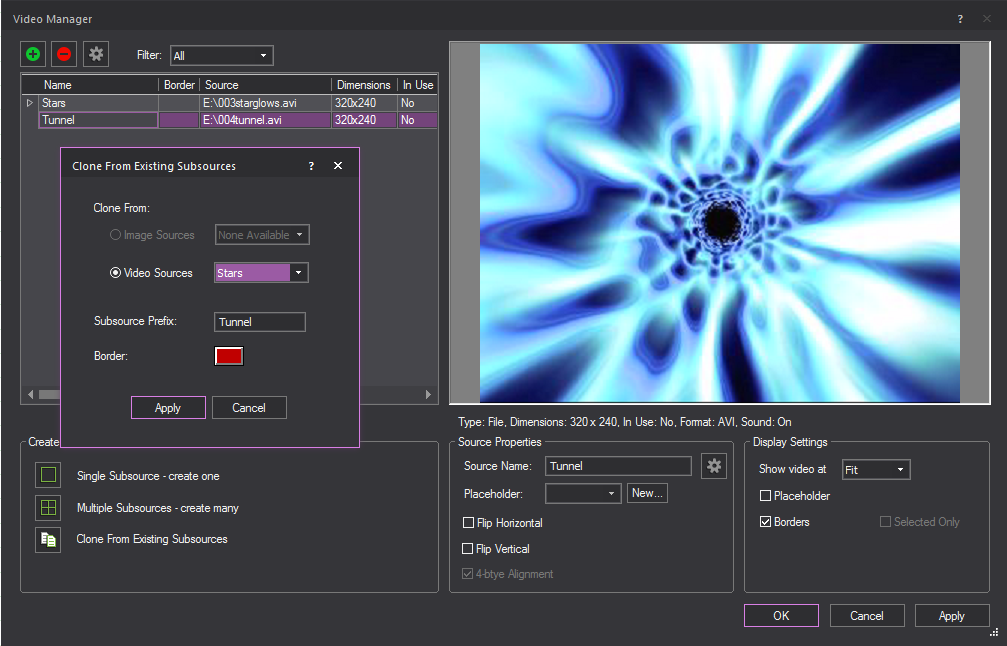Click the Clone From Existing Subsources icon
This screenshot has height=646, width=1007.
pyautogui.click(x=48, y=539)
